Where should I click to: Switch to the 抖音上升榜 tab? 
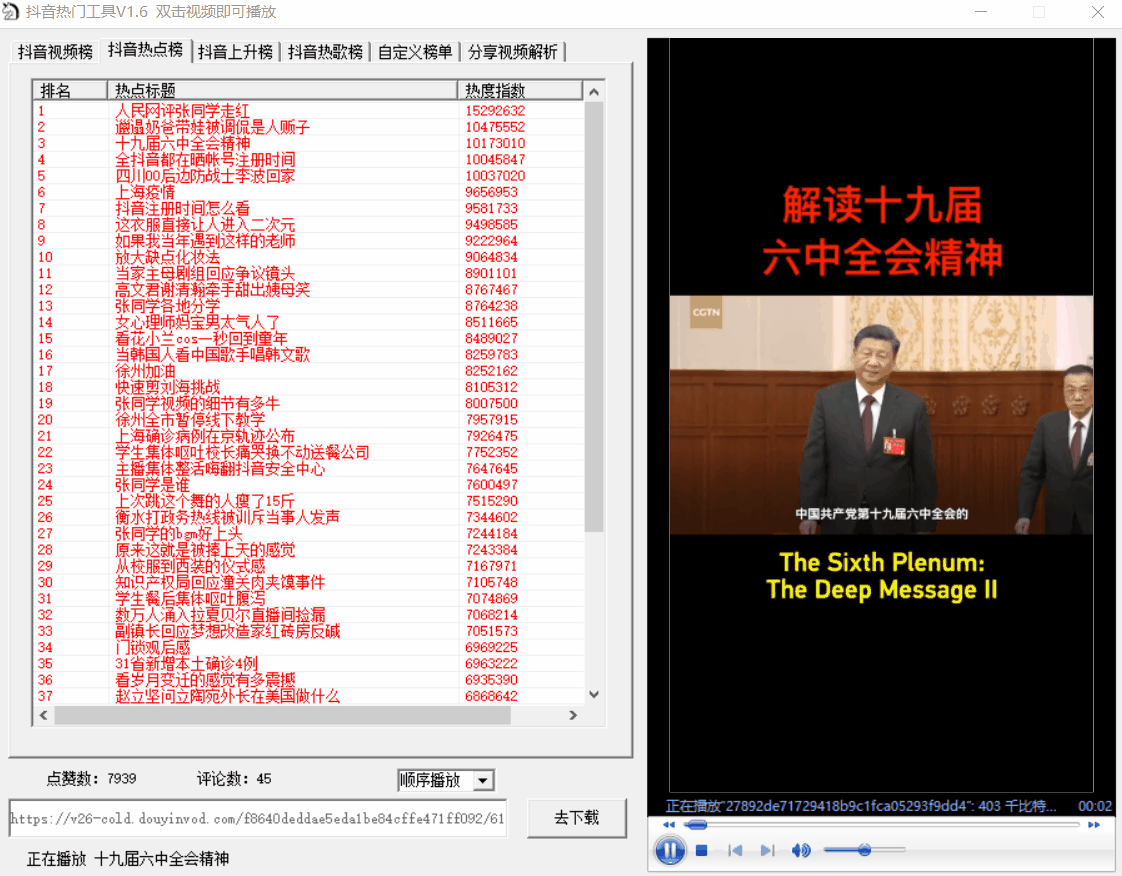coord(235,52)
